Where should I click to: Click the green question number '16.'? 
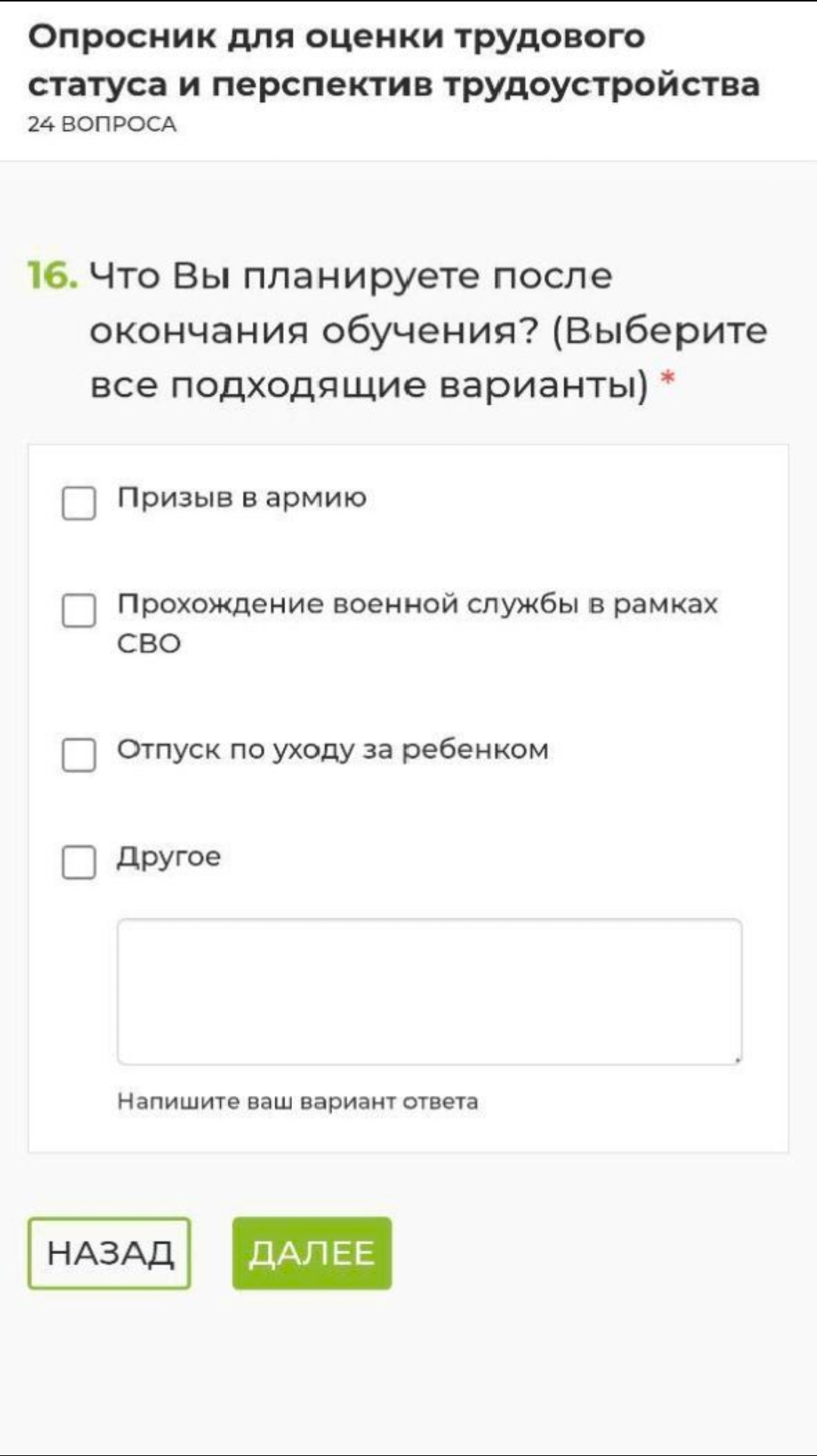click(x=53, y=275)
